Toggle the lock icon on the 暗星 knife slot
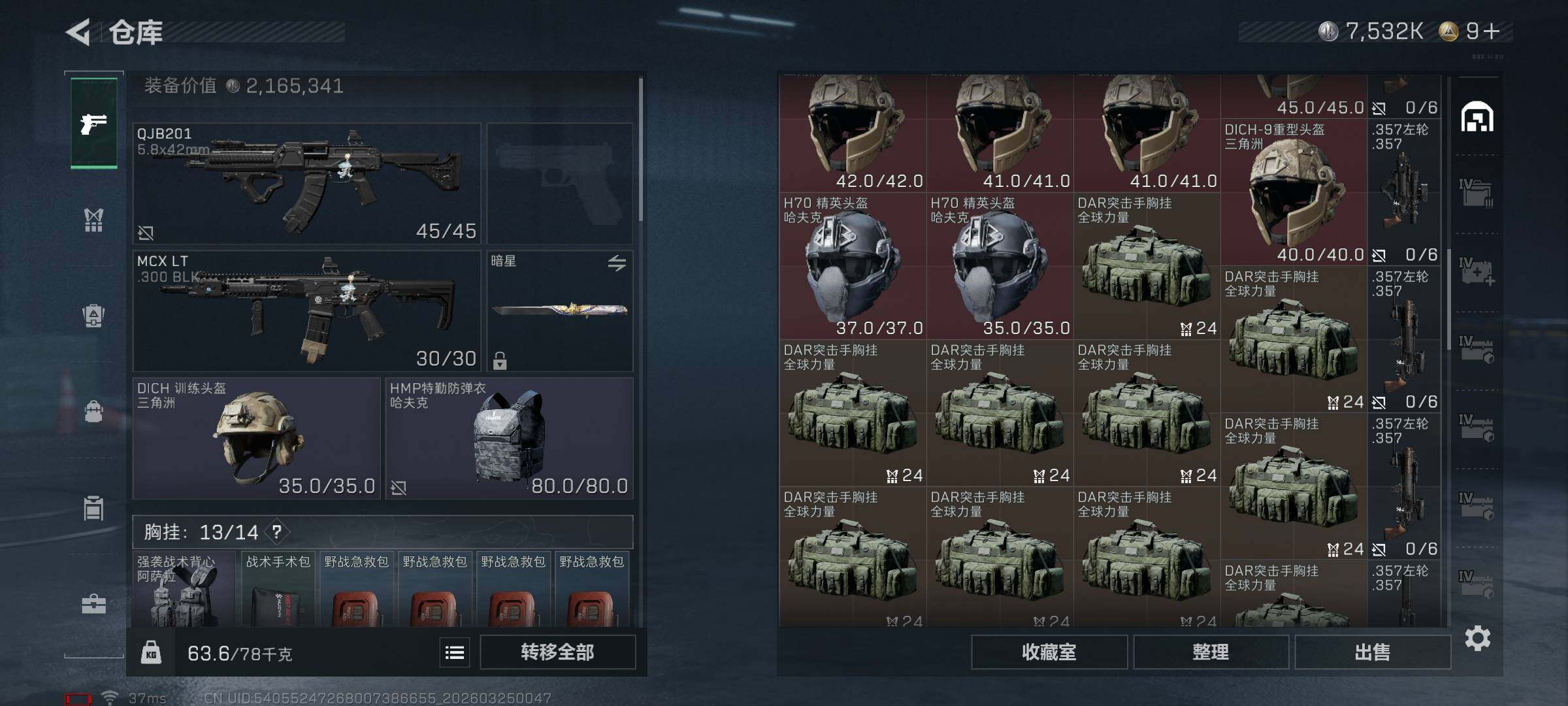Image resolution: width=1568 pixels, height=706 pixels. point(500,360)
